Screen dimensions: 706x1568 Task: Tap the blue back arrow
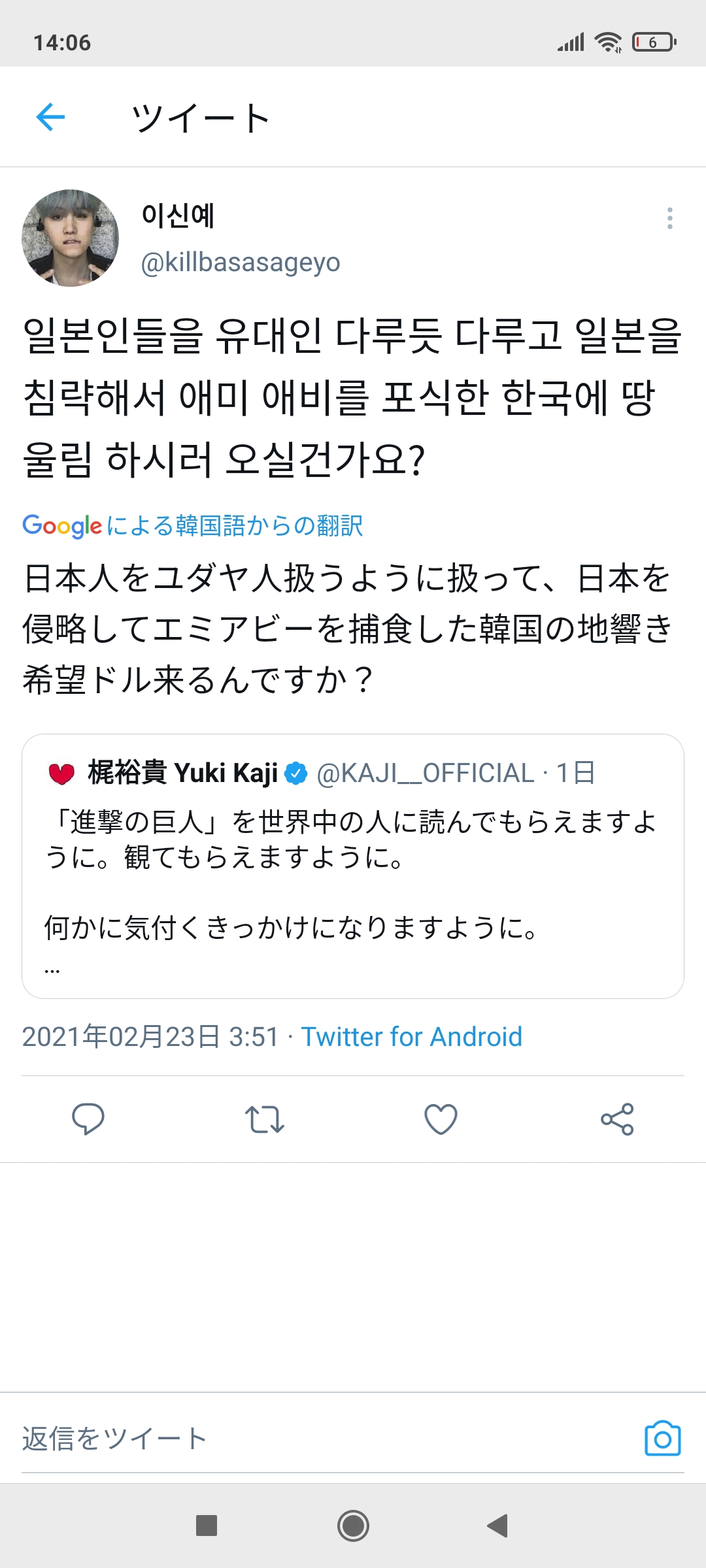point(50,118)
